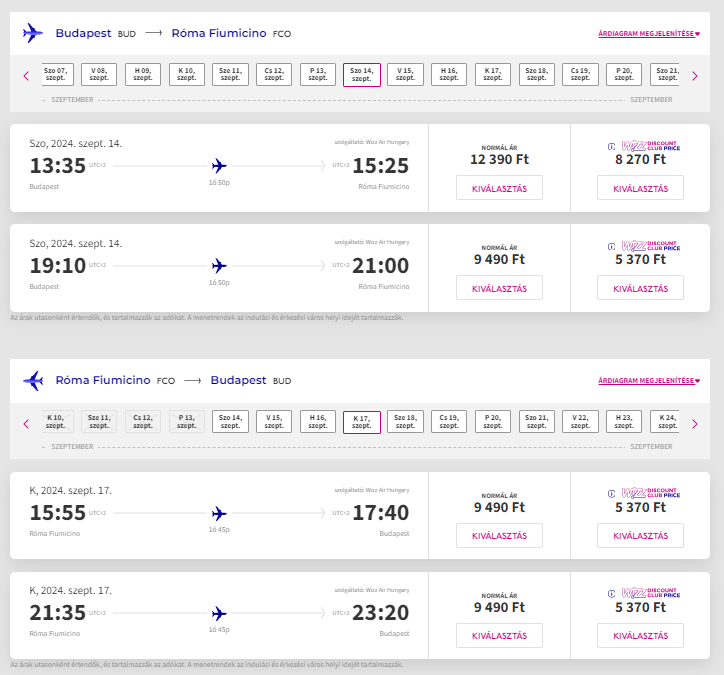The width and height of the screenshot is (724, 675).
Task: Click the outbound departing plane icon
Action: tap(33, 33)
